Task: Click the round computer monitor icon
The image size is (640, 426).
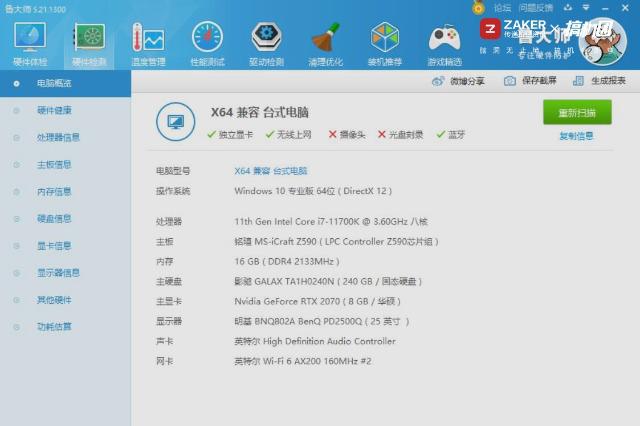Action: (x=176, y=122)
